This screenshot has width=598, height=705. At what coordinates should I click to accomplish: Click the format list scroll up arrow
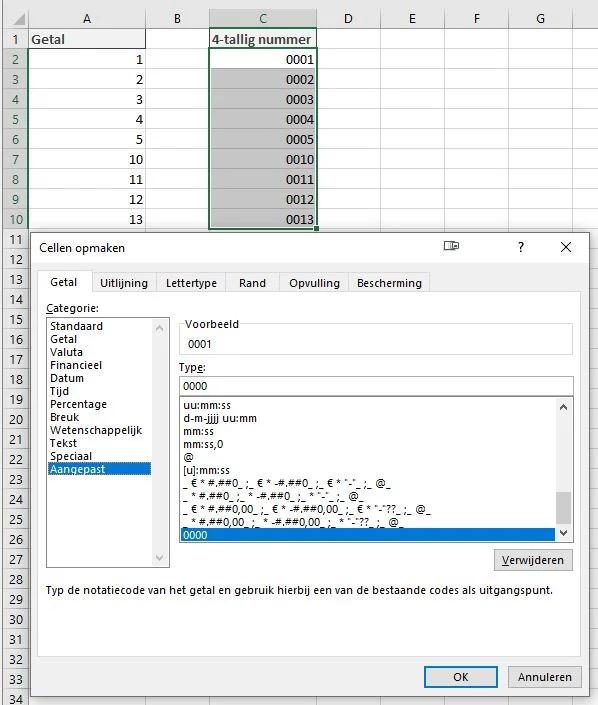(x=563, y=407)
